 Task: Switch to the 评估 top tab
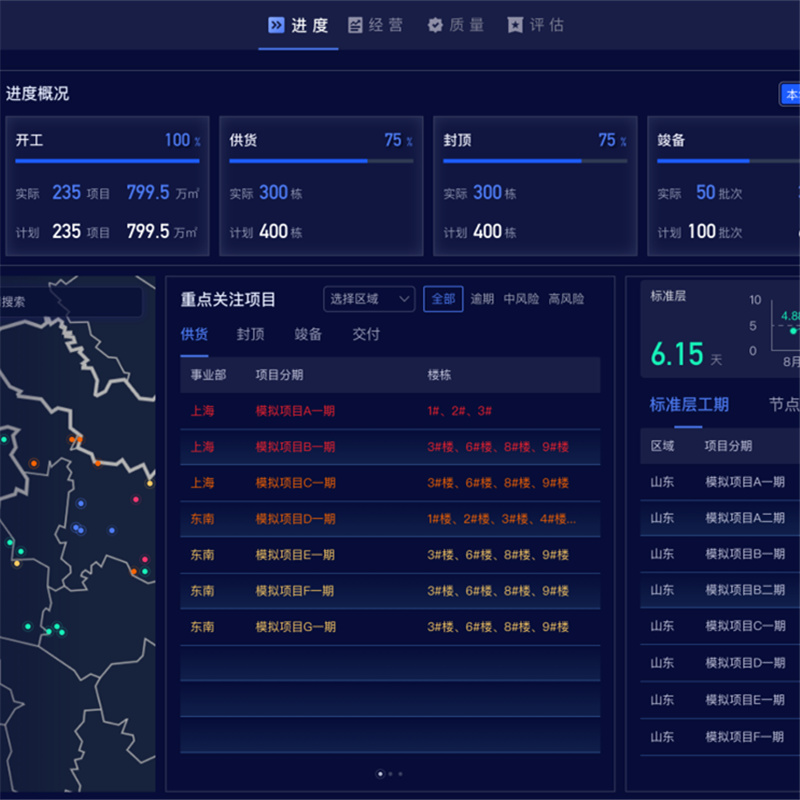tap(536, 25)
